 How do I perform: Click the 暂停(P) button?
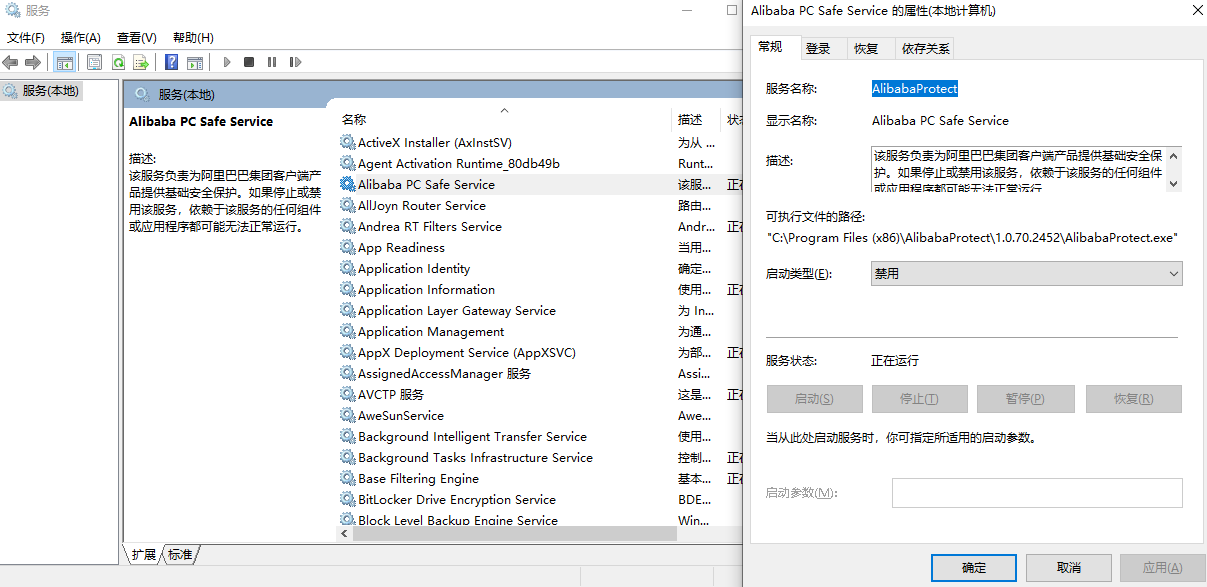(1025, 399)
